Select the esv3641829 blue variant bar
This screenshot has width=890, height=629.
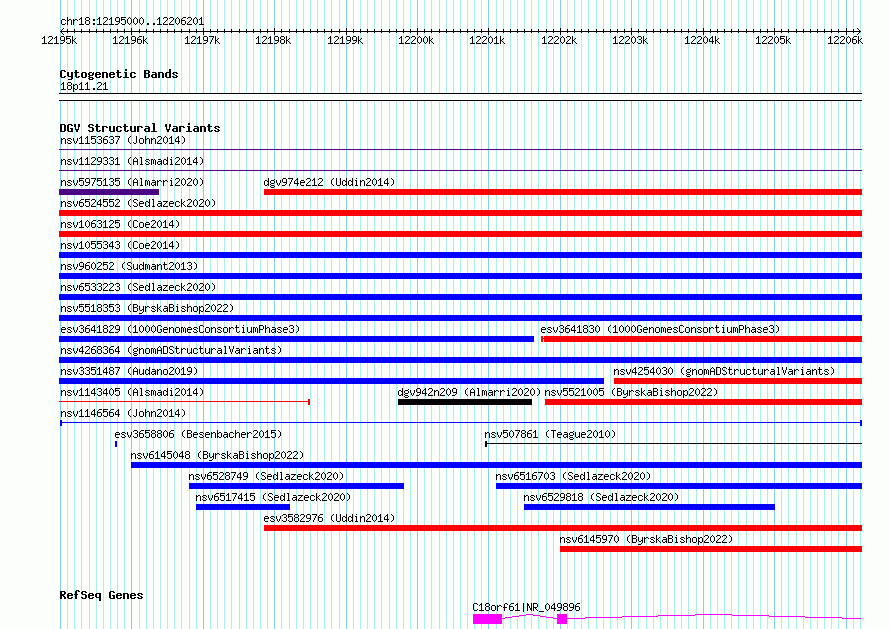pyautogui.click(x=296, y=339)
